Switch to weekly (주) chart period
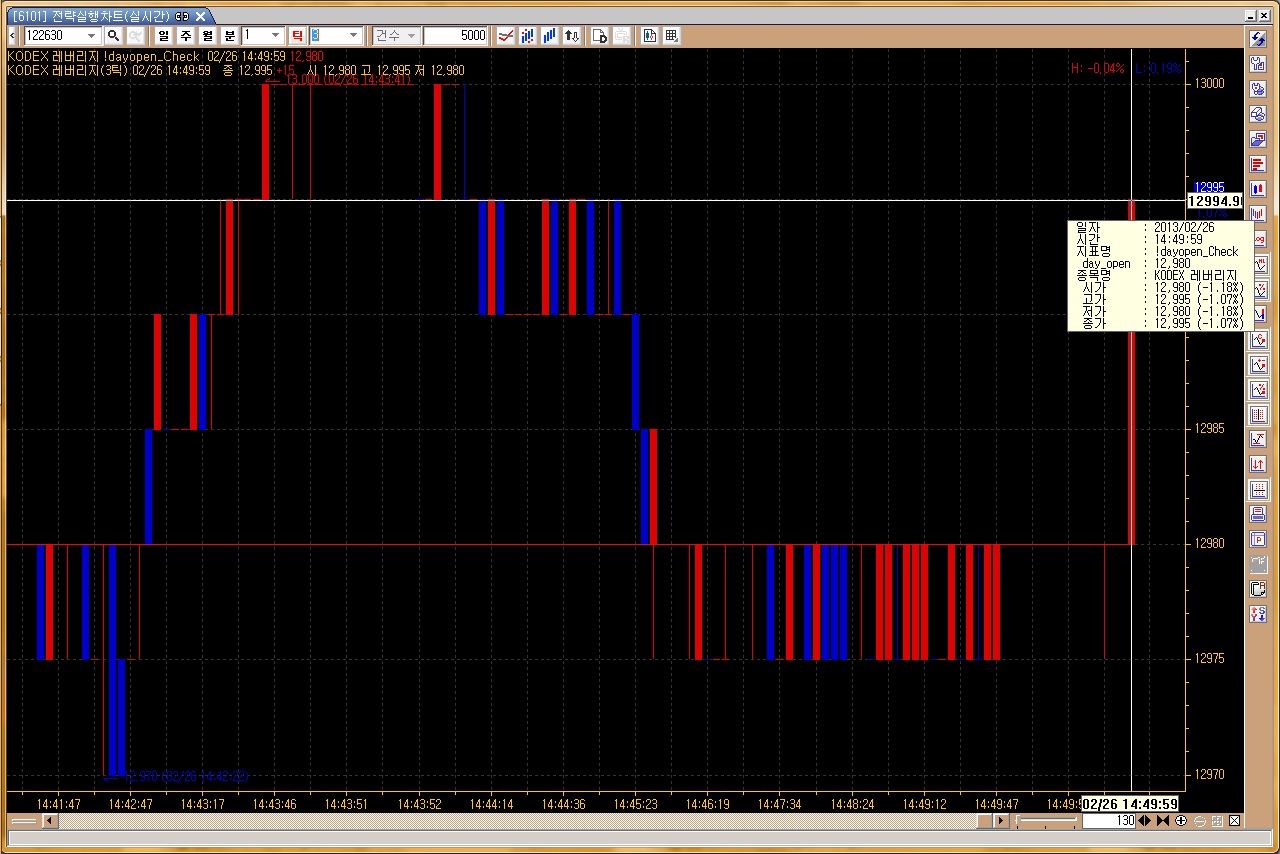The width and height of the screenshot is (1280, 854). [x=186, y=36]
